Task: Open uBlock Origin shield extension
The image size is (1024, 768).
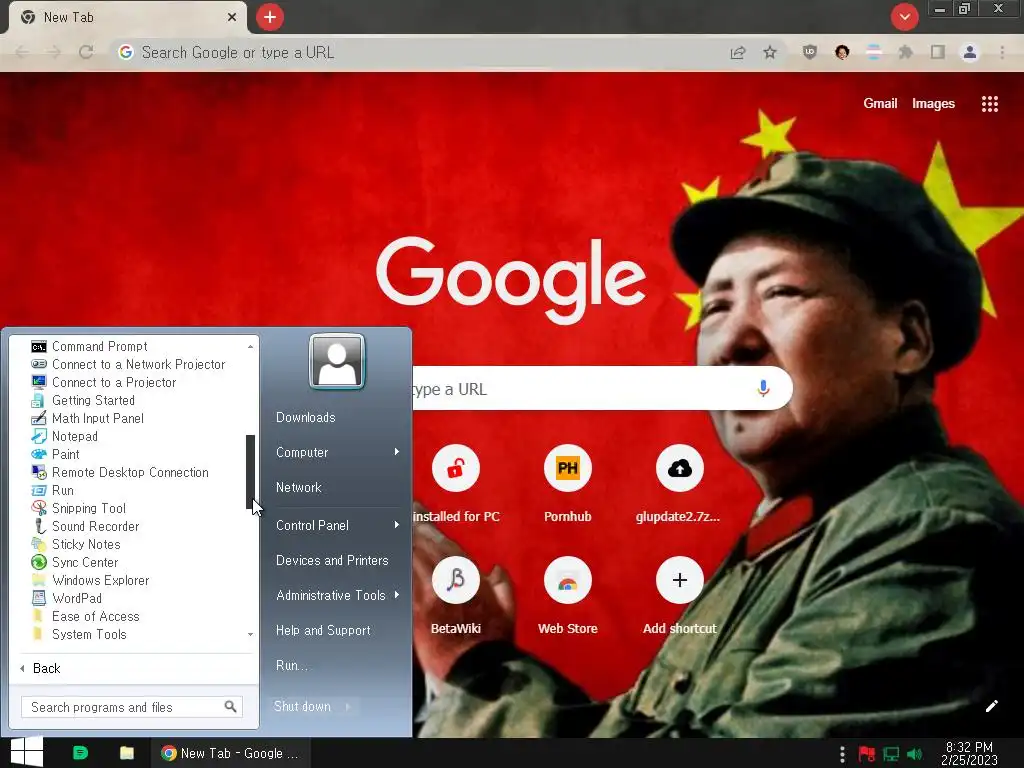Action: [810, 52]
